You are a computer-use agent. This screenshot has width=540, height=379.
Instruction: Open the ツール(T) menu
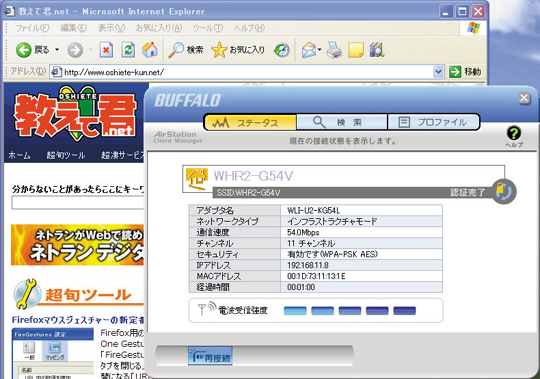click(x=208, y=28)
